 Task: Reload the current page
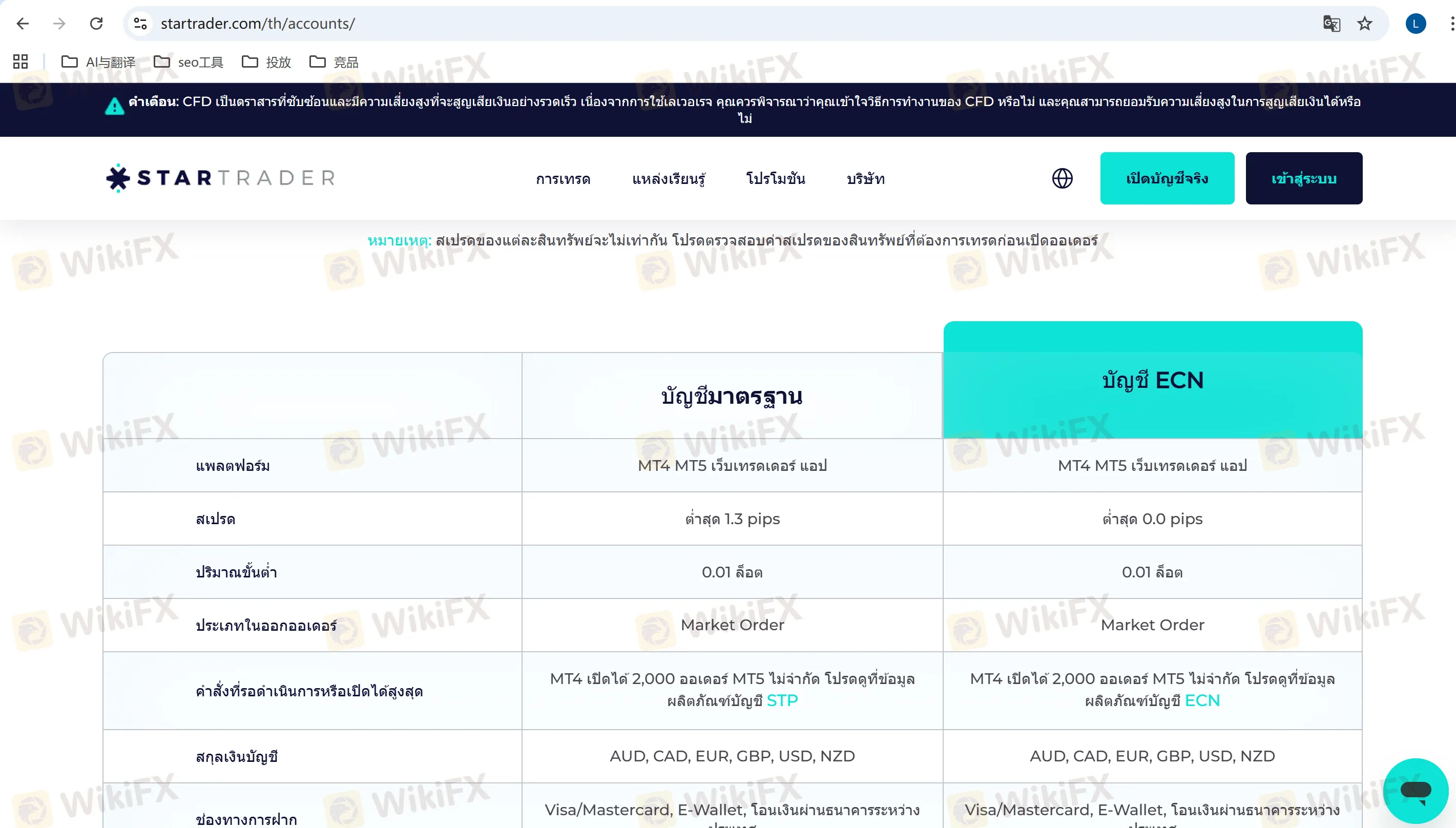(97, 24)
